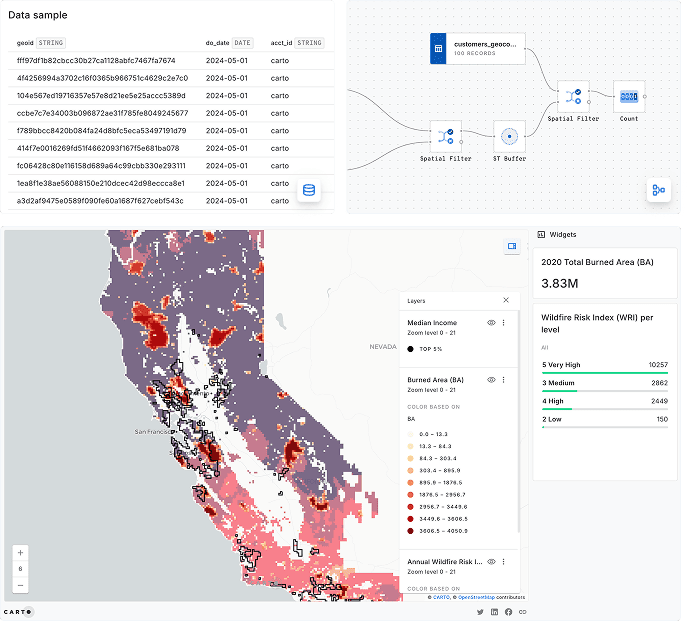Click the geoid cell starting with a3d2af9475

[x=100, y=201]
